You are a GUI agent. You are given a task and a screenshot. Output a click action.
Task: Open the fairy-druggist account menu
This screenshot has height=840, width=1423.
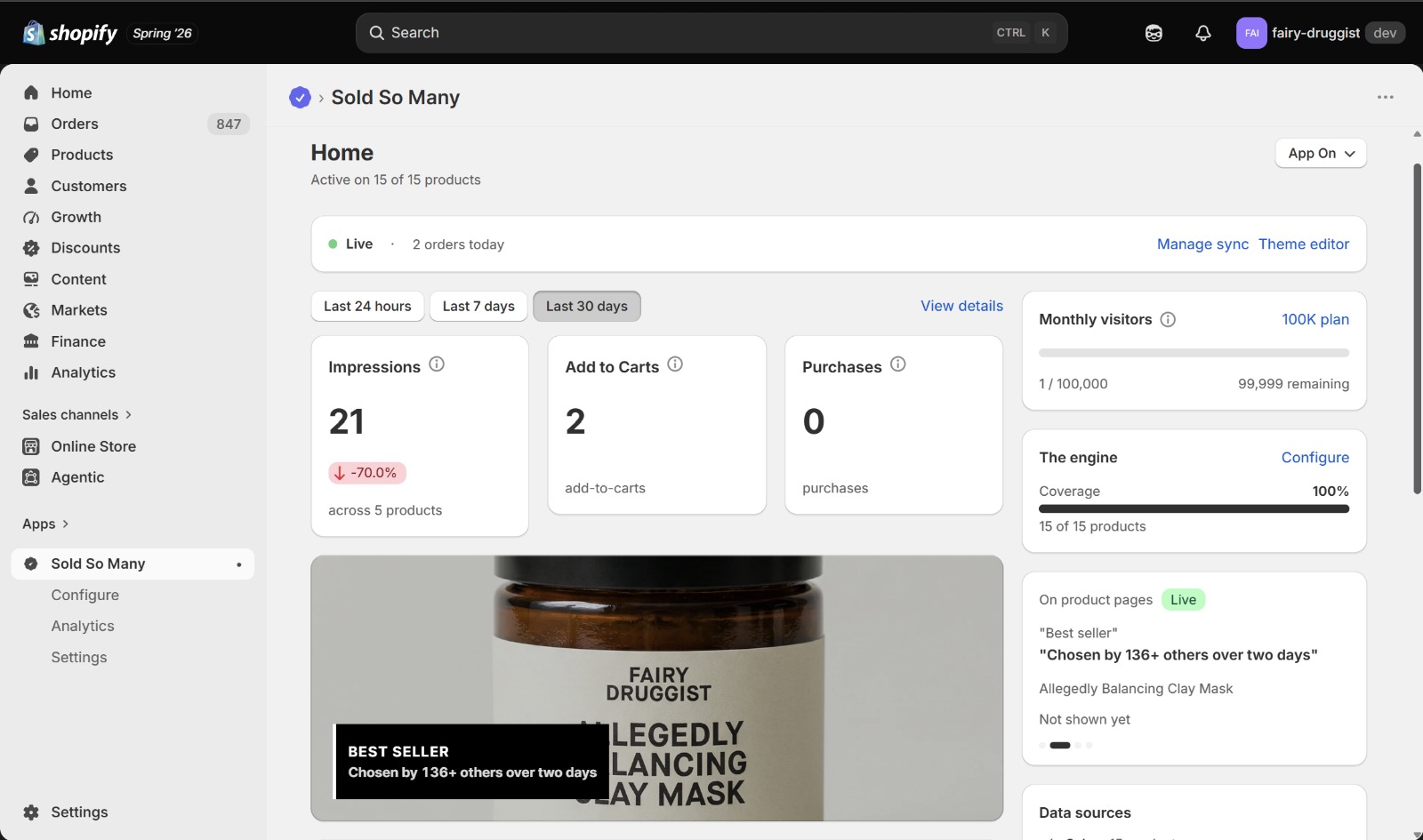point(1320,33)
